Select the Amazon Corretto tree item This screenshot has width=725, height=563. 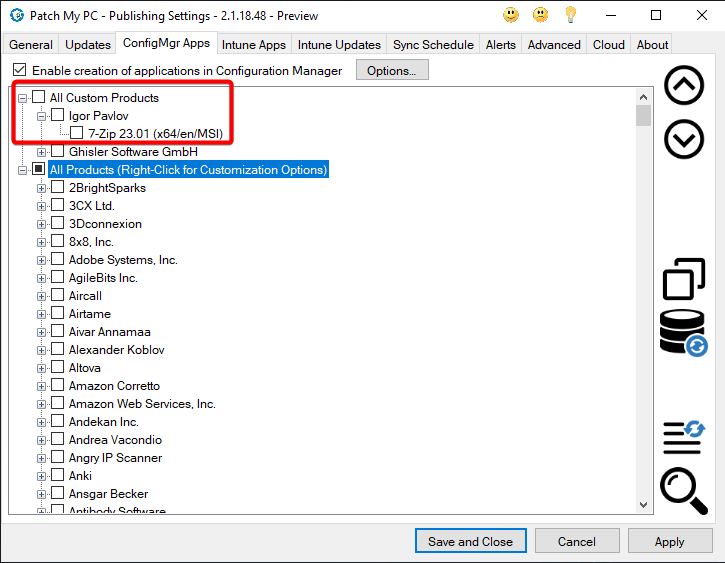pos(114,386)
